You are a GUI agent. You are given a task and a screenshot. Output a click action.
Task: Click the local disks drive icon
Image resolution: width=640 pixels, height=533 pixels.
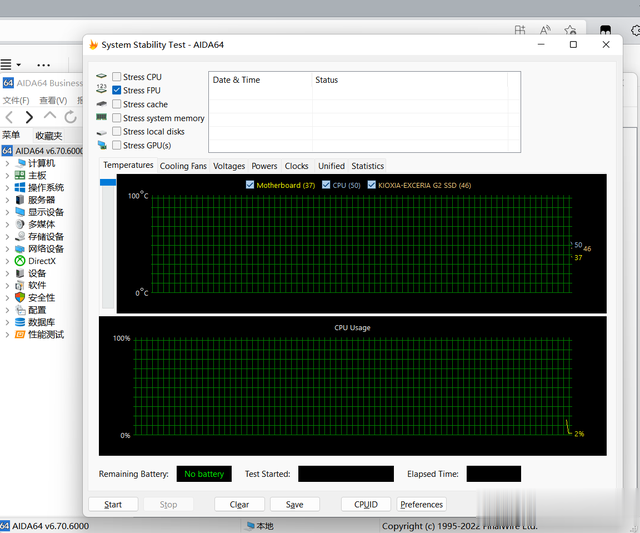[x=101, y=133]
